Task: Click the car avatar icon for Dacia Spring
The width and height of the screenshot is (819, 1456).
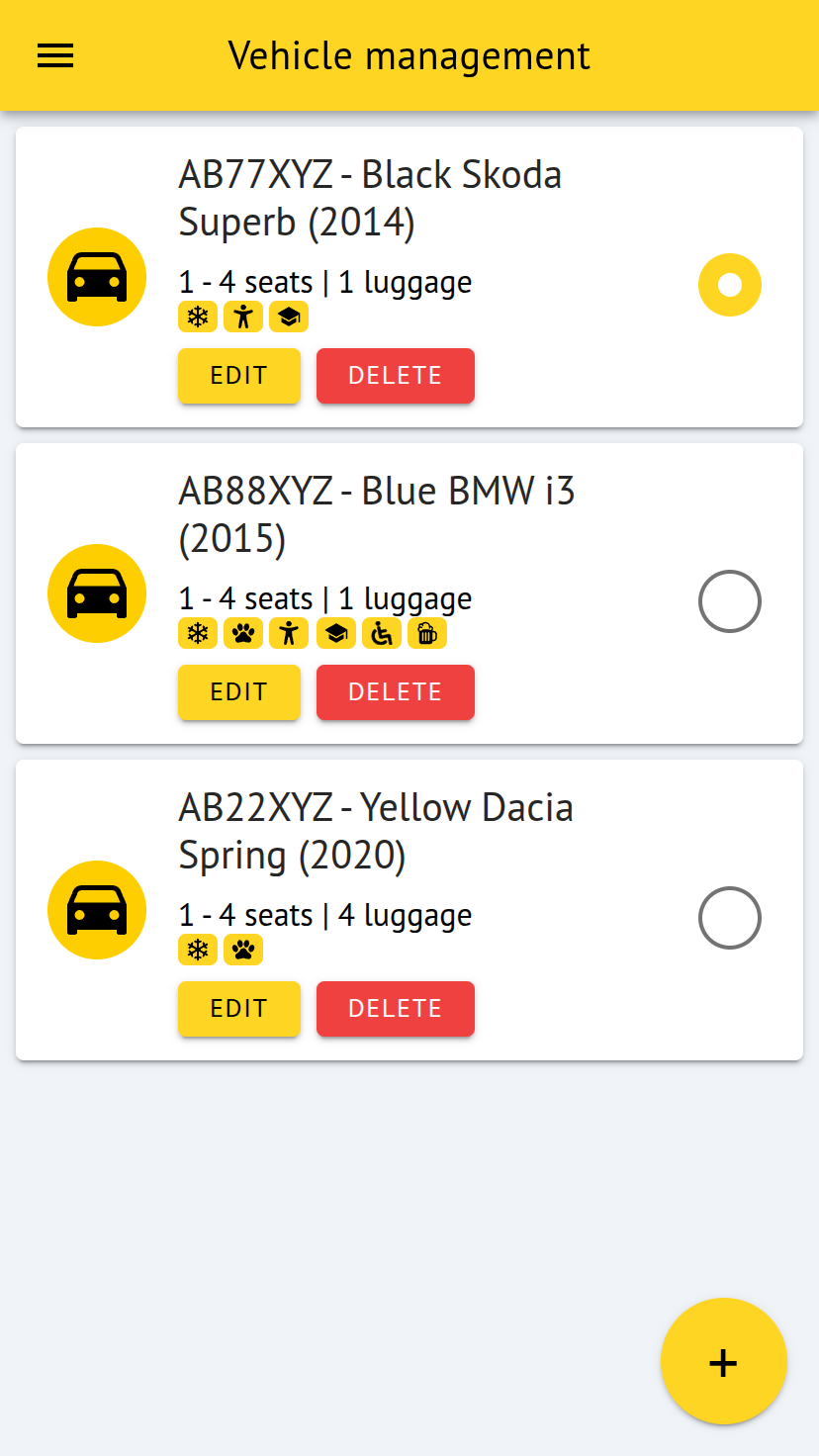Action: pyautogui.click(x=97, y=910)
